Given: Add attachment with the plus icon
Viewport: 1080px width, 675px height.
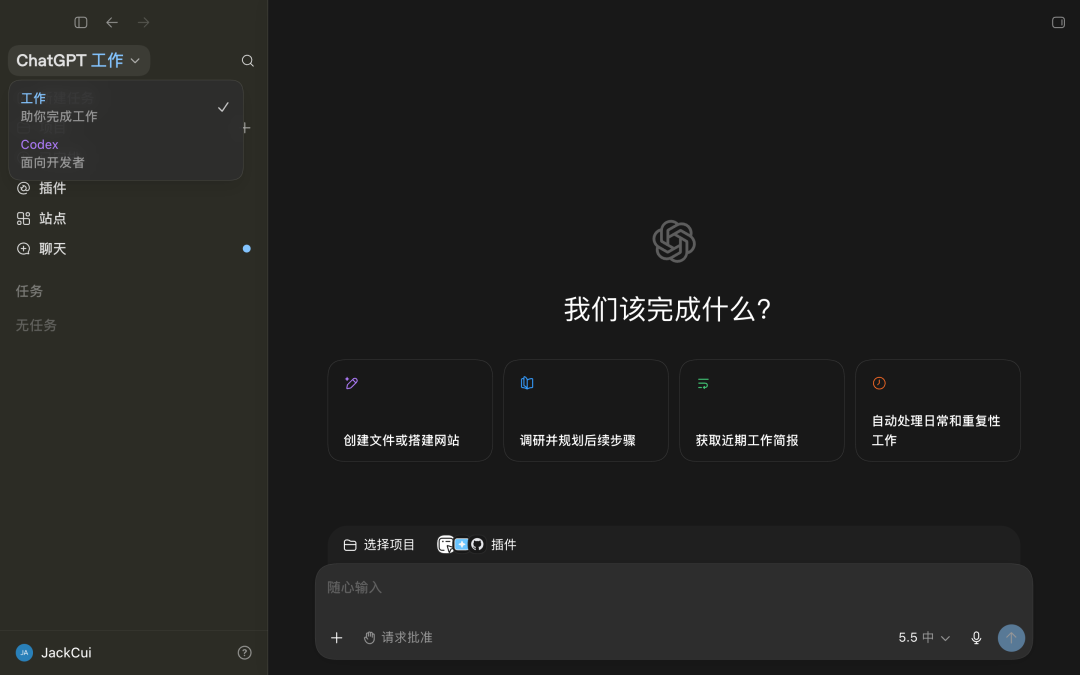Looking at the screenshot, I should (x=336, y=638).
